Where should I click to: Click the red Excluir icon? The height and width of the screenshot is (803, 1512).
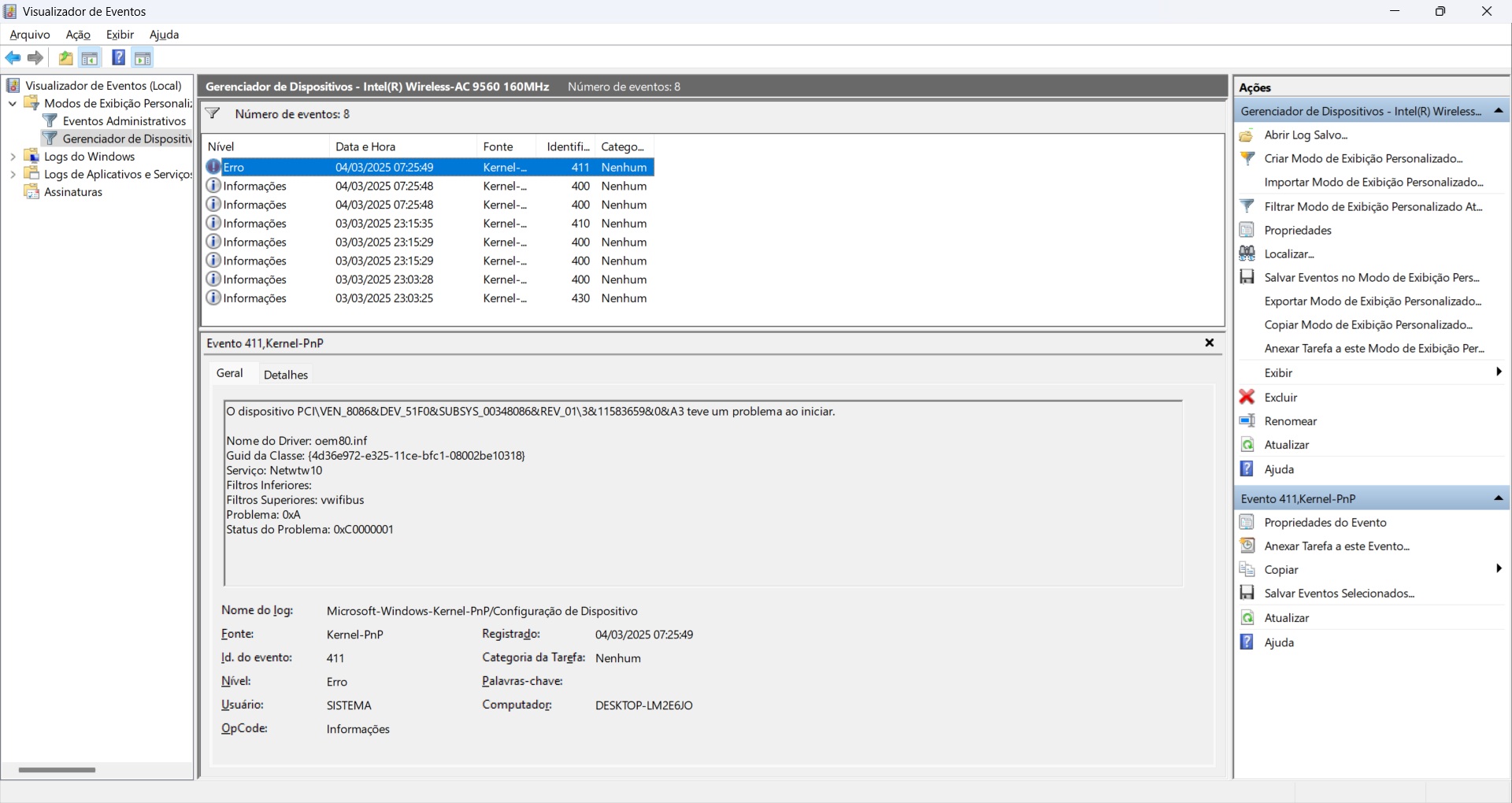[1247, 398]
